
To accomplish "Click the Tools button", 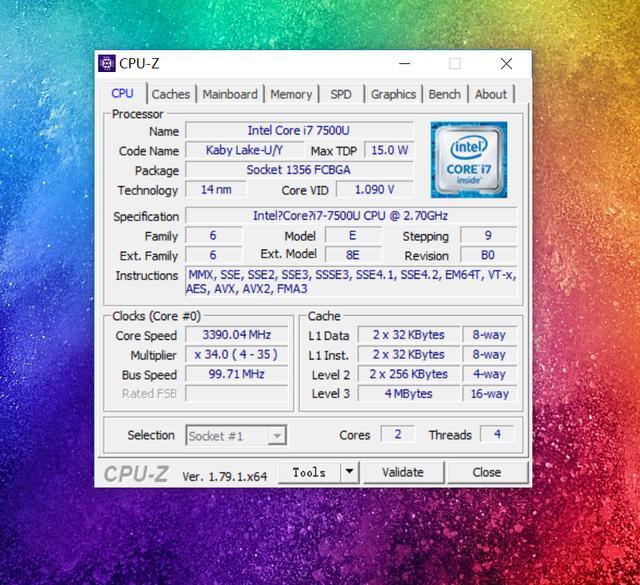I will tap(309, 472).
